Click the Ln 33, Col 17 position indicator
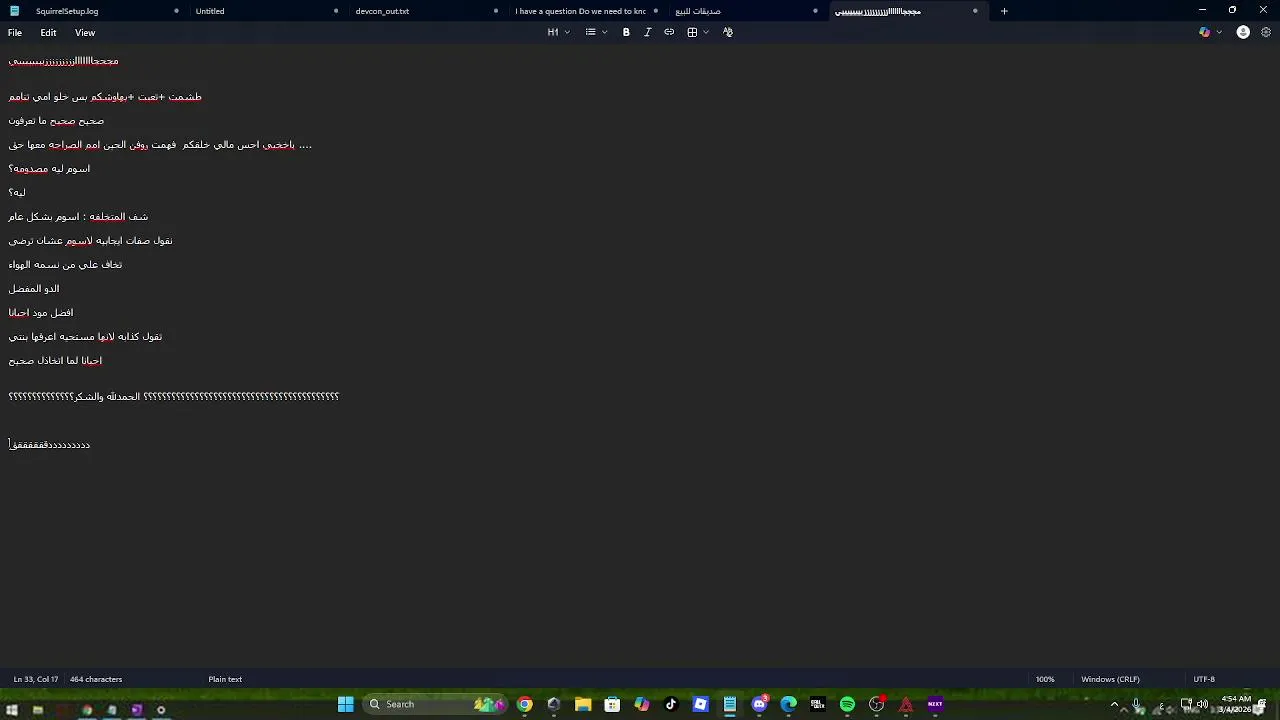Screen dimensions: 1280x720 (36, 679)
